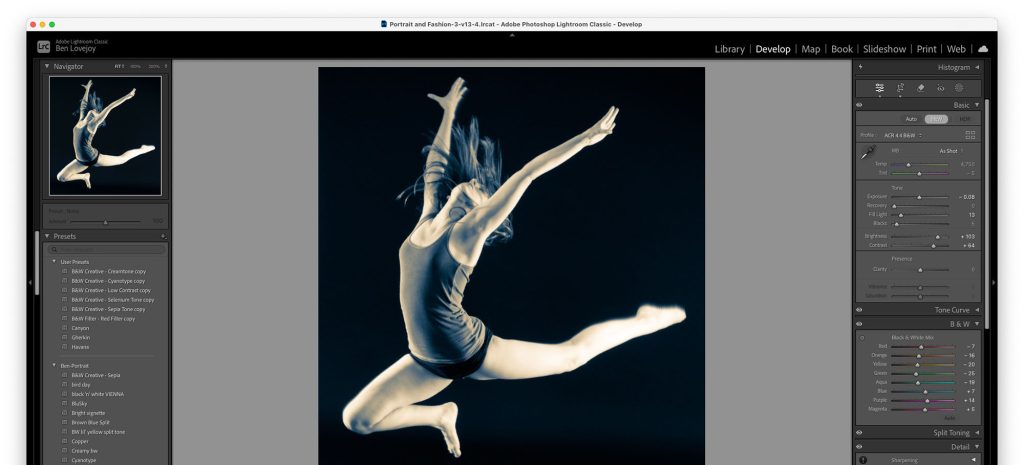The image size is (1024, 465).
Task: Click the Exposure slider handle
Action: (919, 197)
